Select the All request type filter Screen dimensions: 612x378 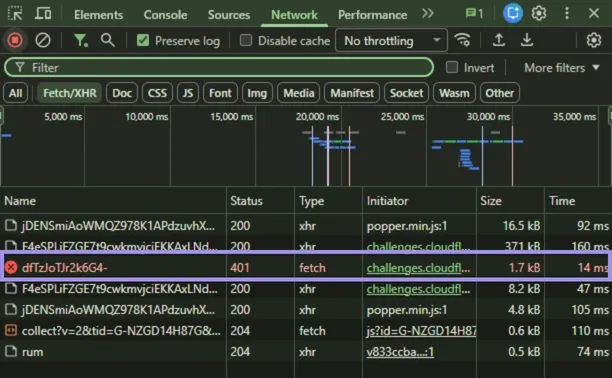point(16,93)
